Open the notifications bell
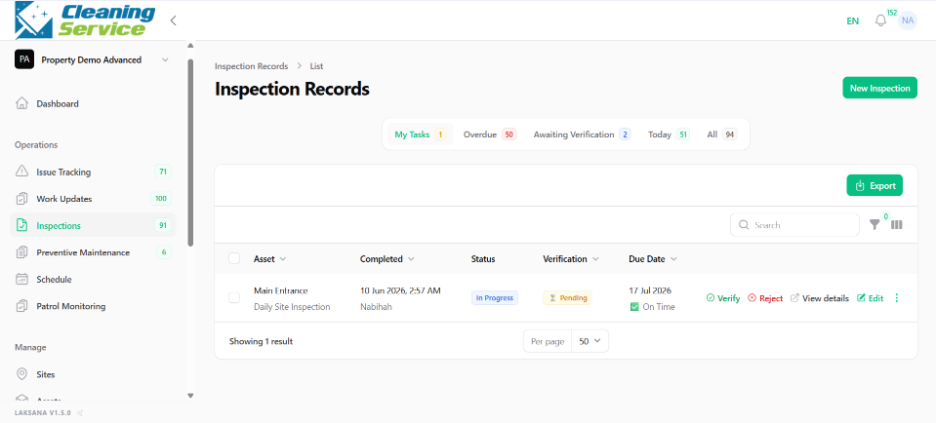 point(880,21)
